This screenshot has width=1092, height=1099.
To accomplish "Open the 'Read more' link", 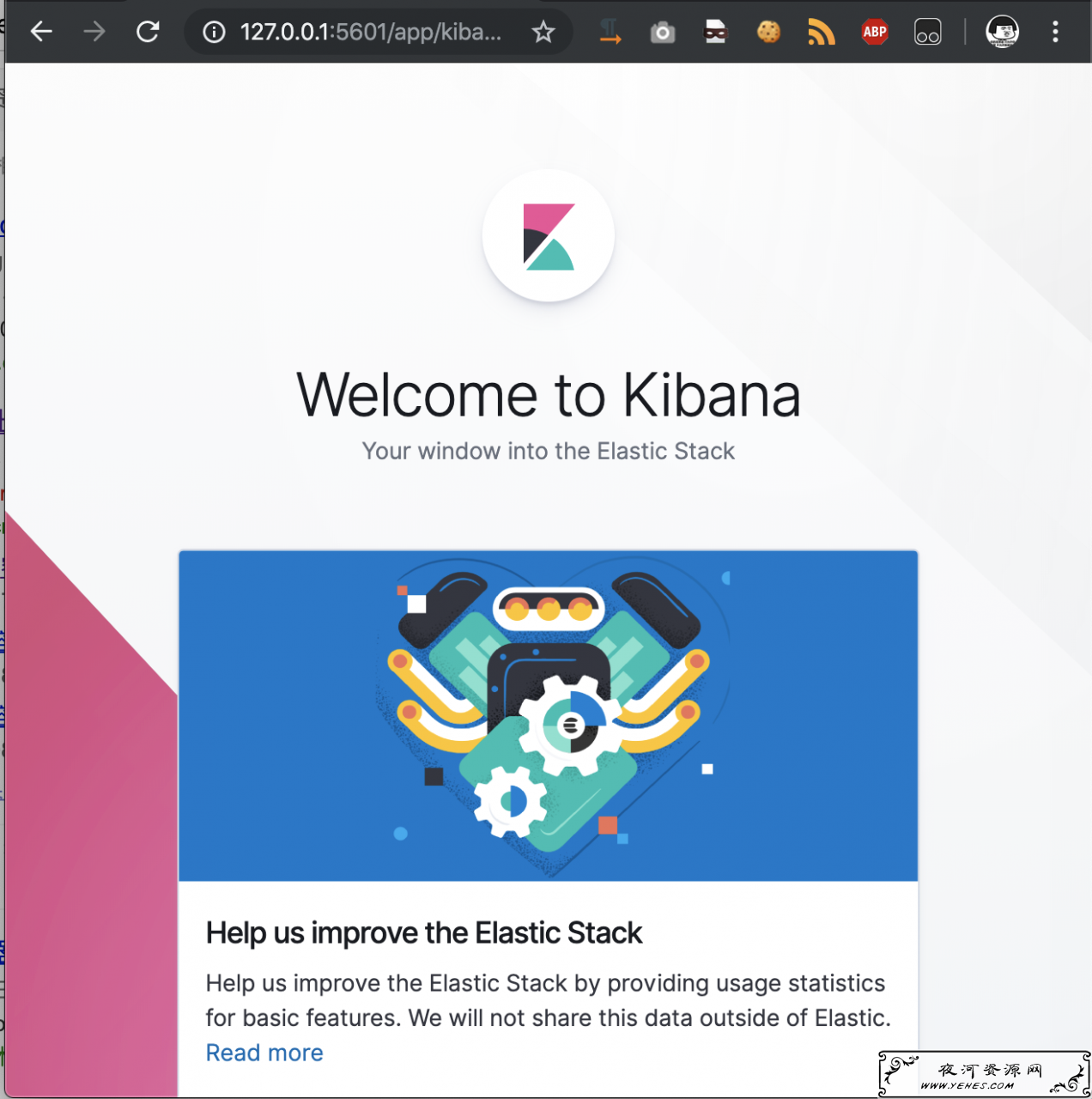I will click(x=264, y=1053).
